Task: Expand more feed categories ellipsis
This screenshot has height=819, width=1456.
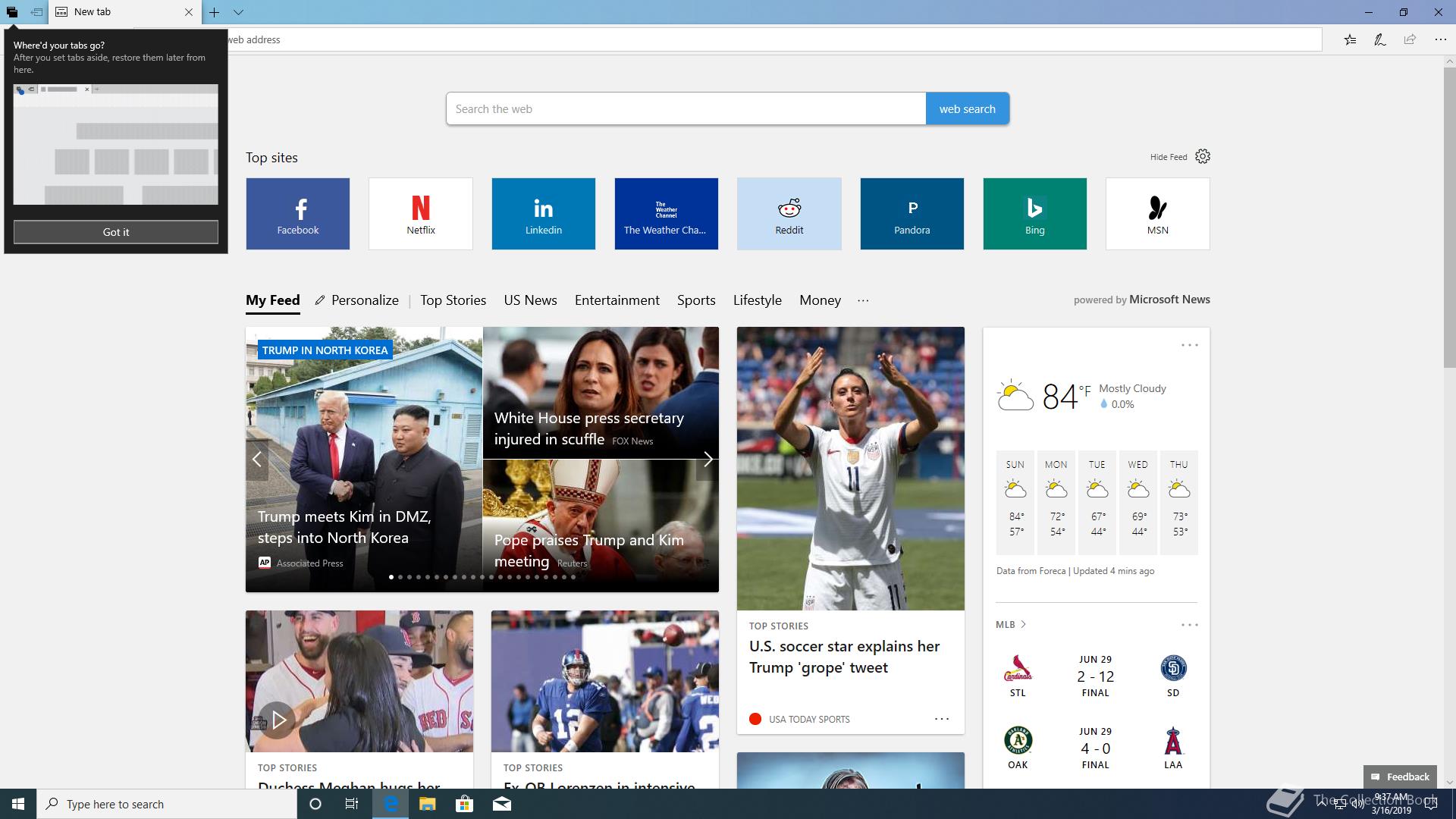Action: [x=863, y=300]
